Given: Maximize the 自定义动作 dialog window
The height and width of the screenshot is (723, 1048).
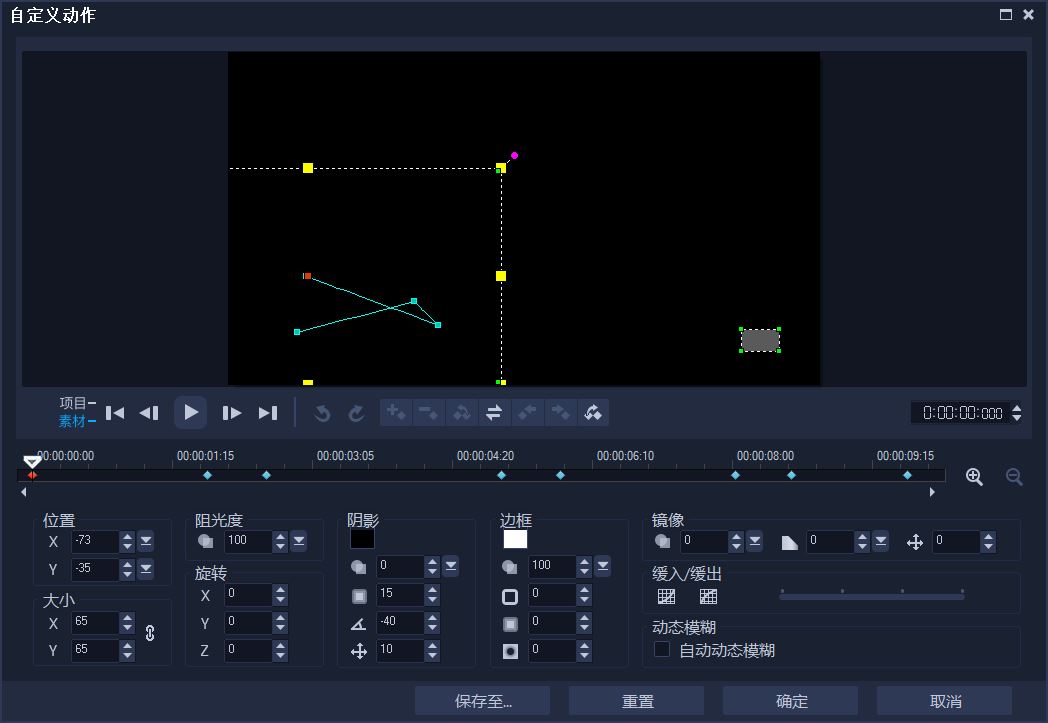Looking at the screenshot, I should pos(1005,14).
